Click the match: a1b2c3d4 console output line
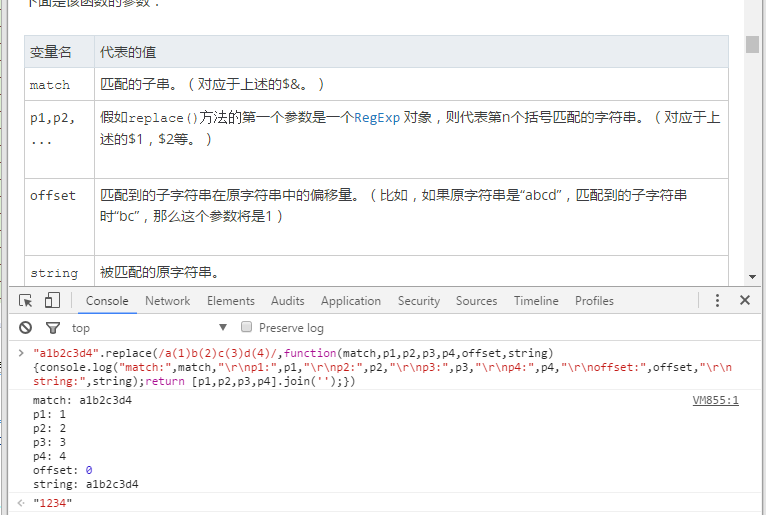 click(82, 400)
